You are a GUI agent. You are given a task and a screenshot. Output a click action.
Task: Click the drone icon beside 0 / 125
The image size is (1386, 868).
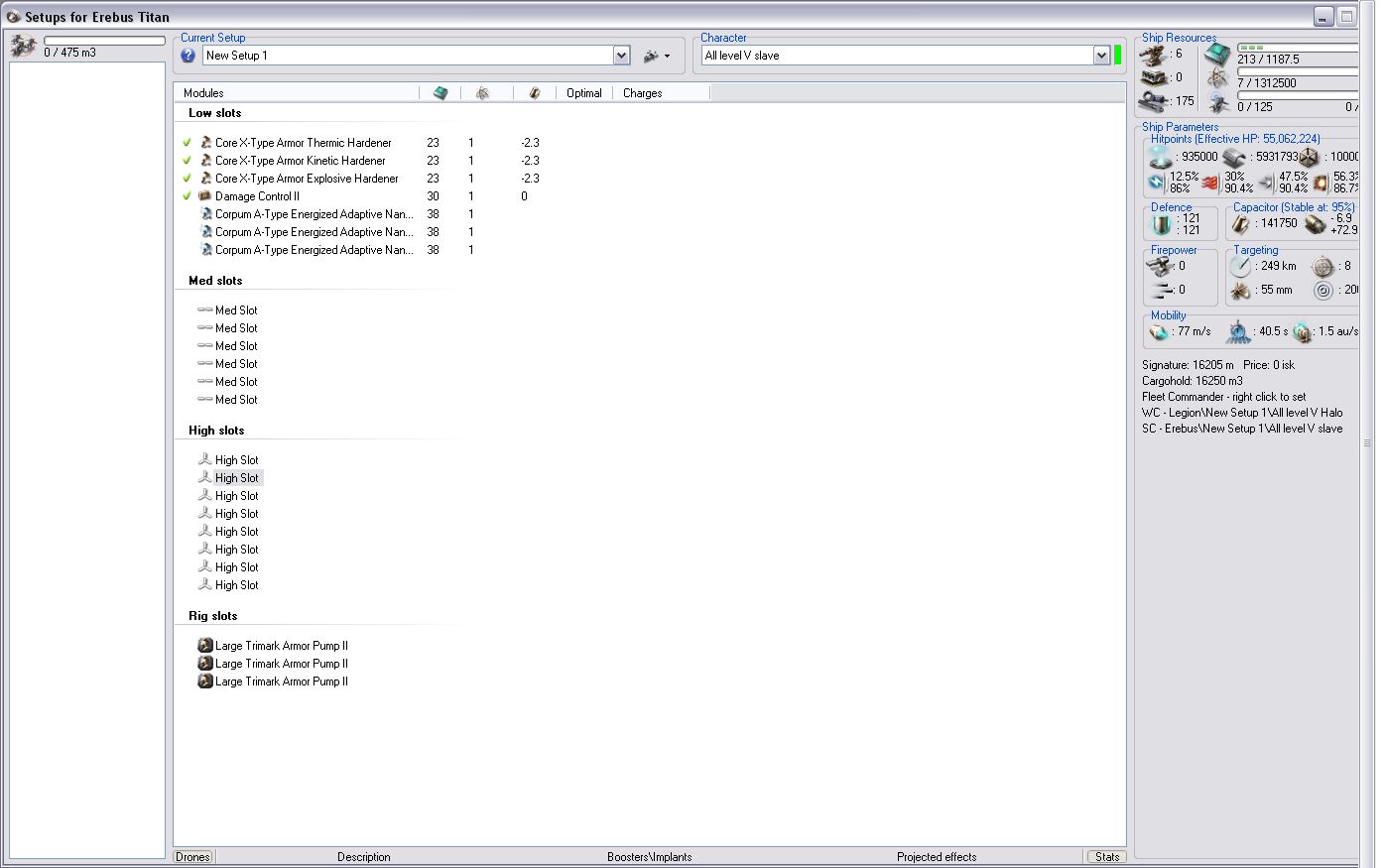tap(1218, 101)
